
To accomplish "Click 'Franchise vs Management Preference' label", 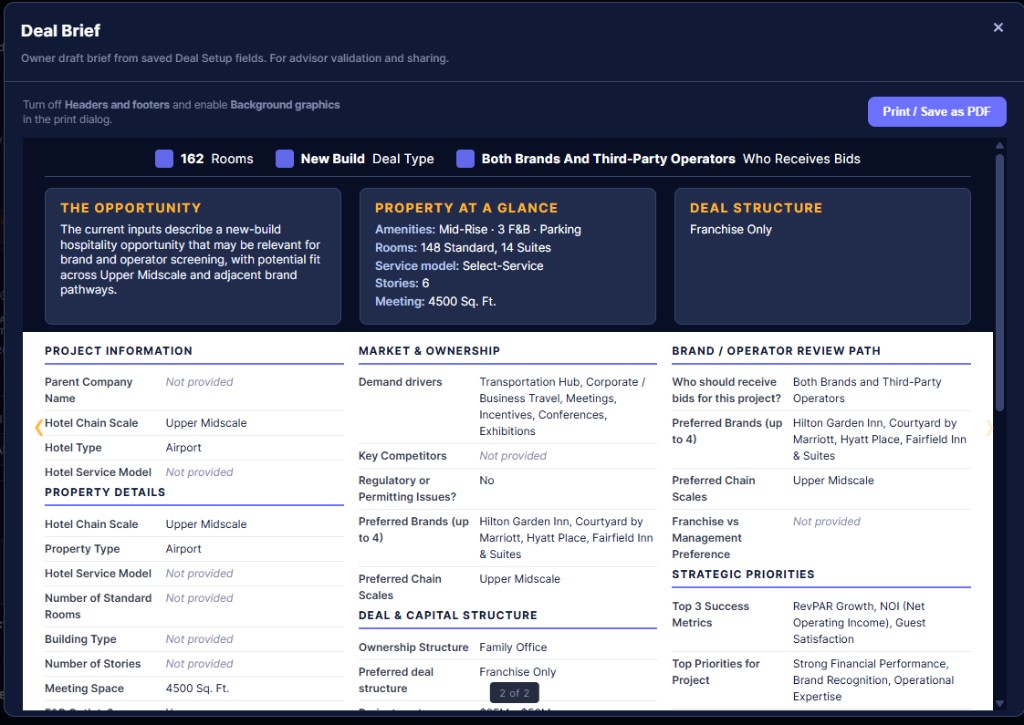I will click(707, 538).
